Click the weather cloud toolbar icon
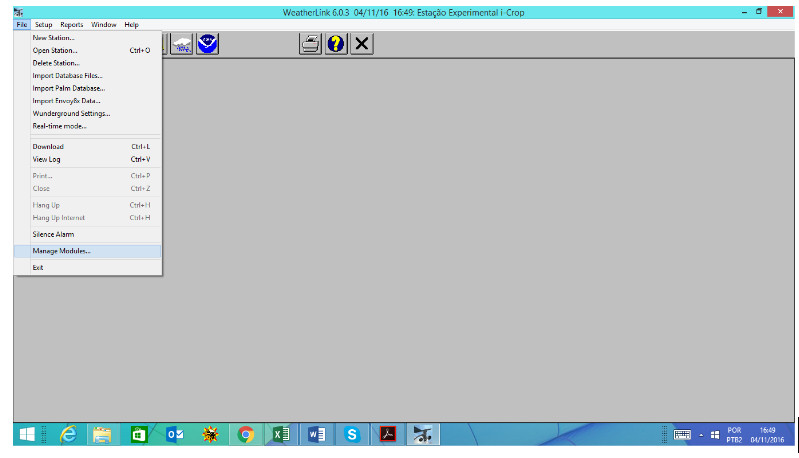Screen dimensions: 799x458 (x=181, y=44)
